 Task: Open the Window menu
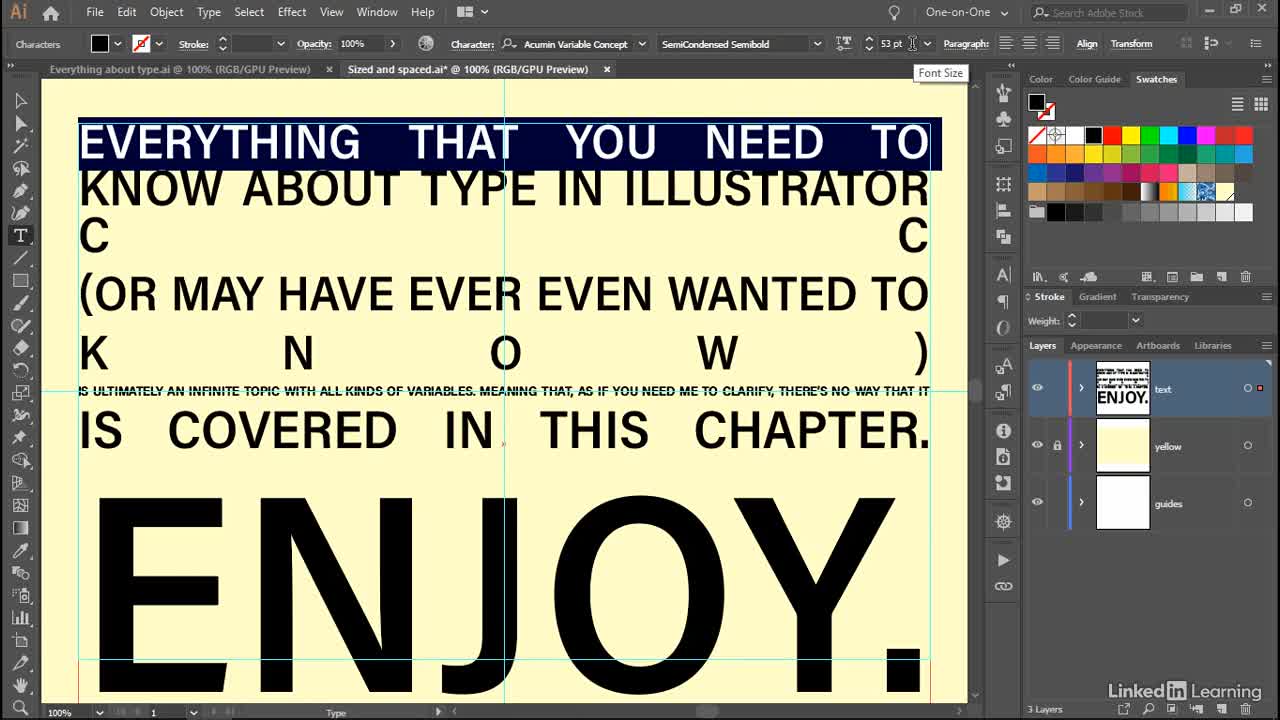(x=377, y=12)
